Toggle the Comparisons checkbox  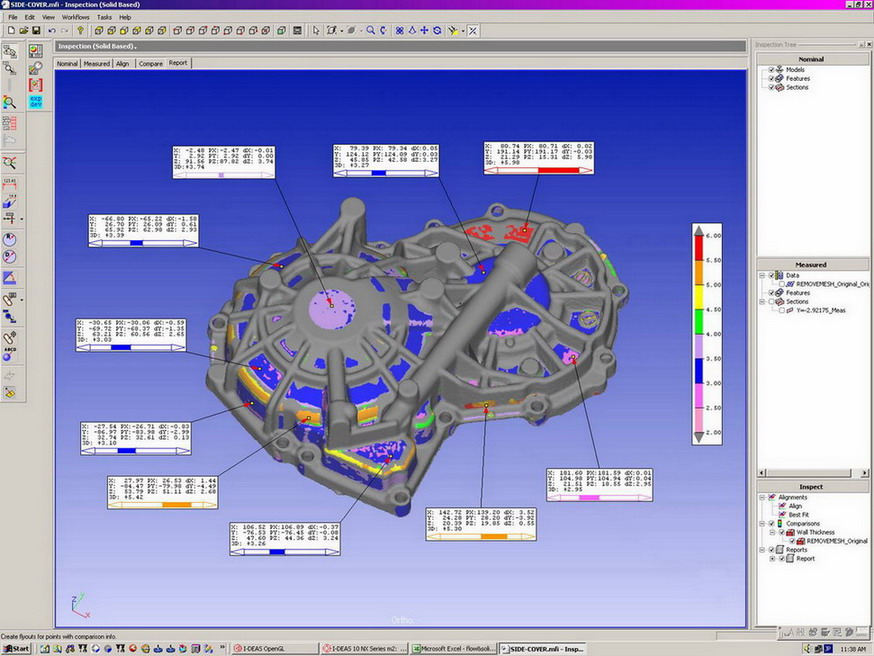tap(771, 523)
